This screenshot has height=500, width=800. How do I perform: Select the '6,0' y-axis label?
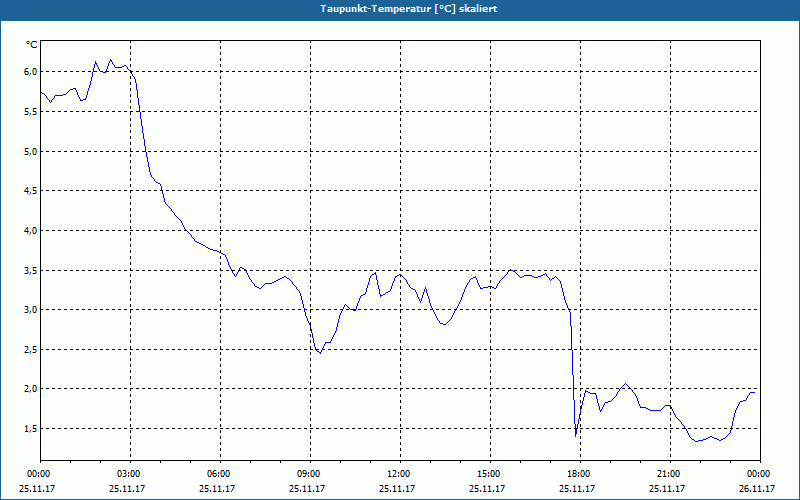(x=31, y=72)
